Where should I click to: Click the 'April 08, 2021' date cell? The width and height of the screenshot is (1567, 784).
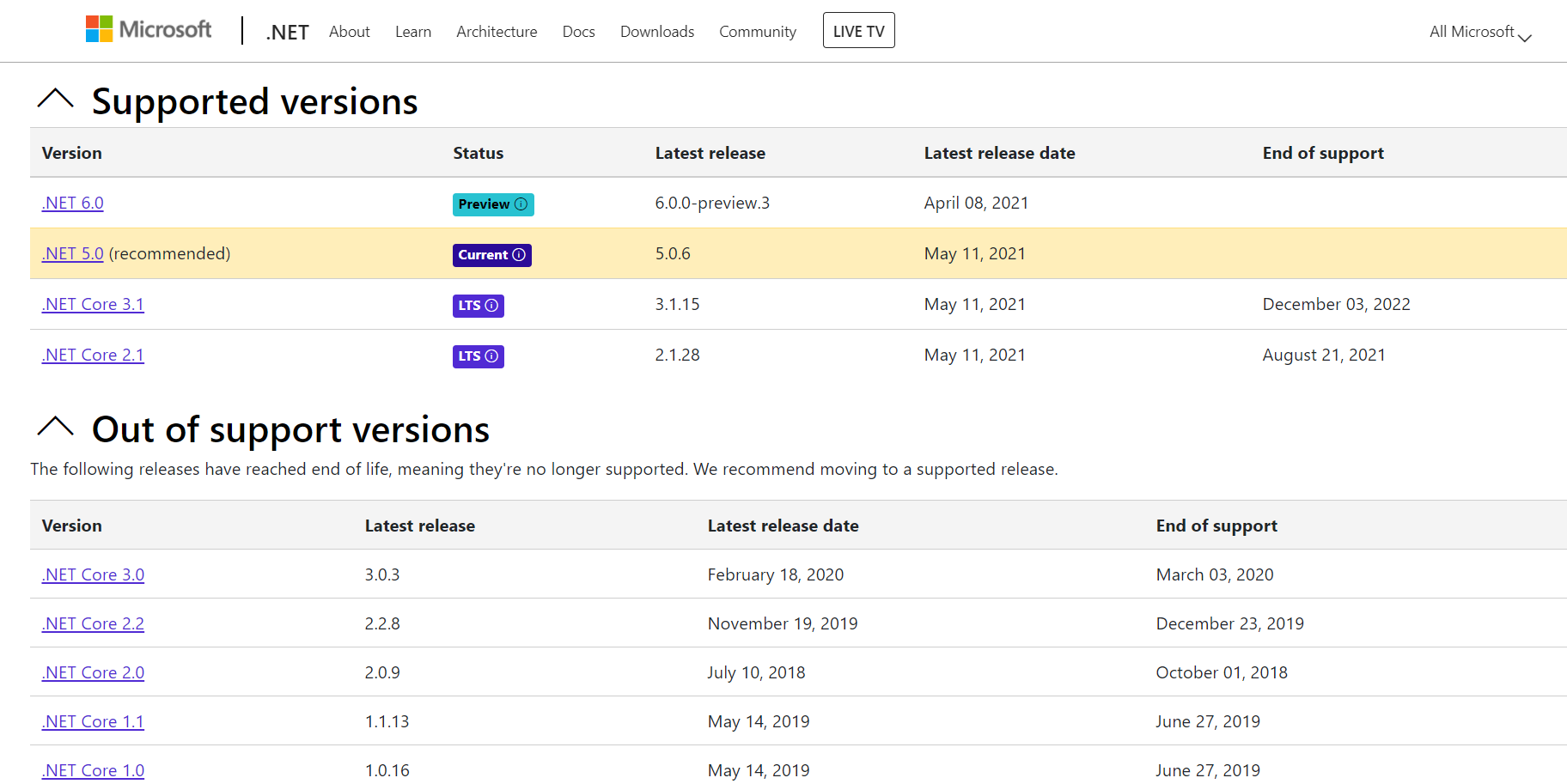(x=976, y=204)
